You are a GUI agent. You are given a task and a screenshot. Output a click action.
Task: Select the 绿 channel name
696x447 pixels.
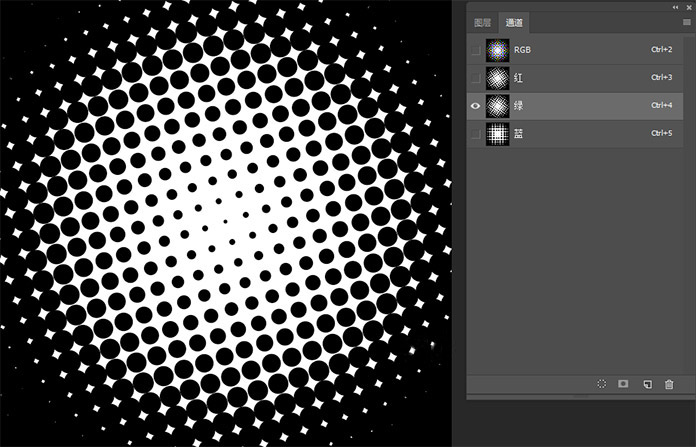[518, 106]
